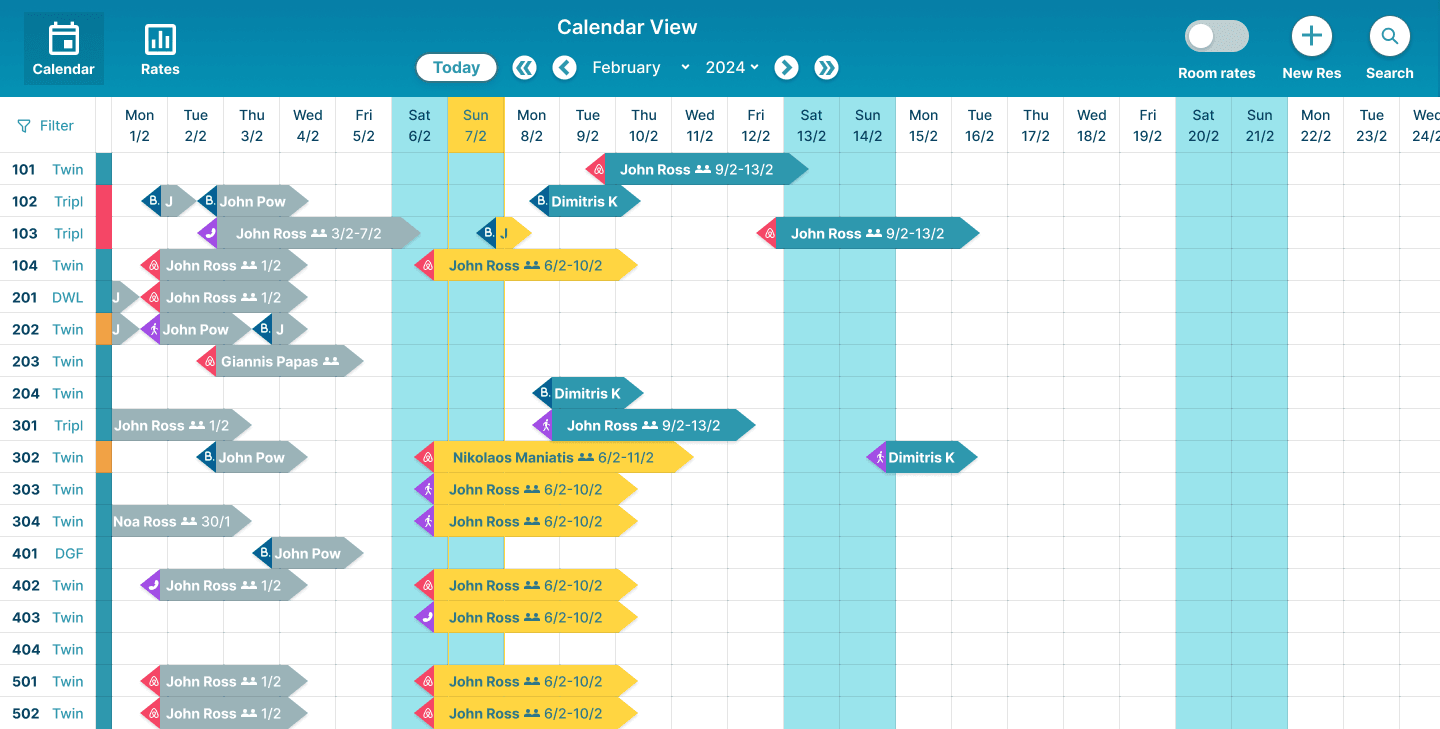Click the Booking.com icon on room 401 John Pow
Image resolution: width=1440 pixels, height=729 pixels.
coord(263,553)
